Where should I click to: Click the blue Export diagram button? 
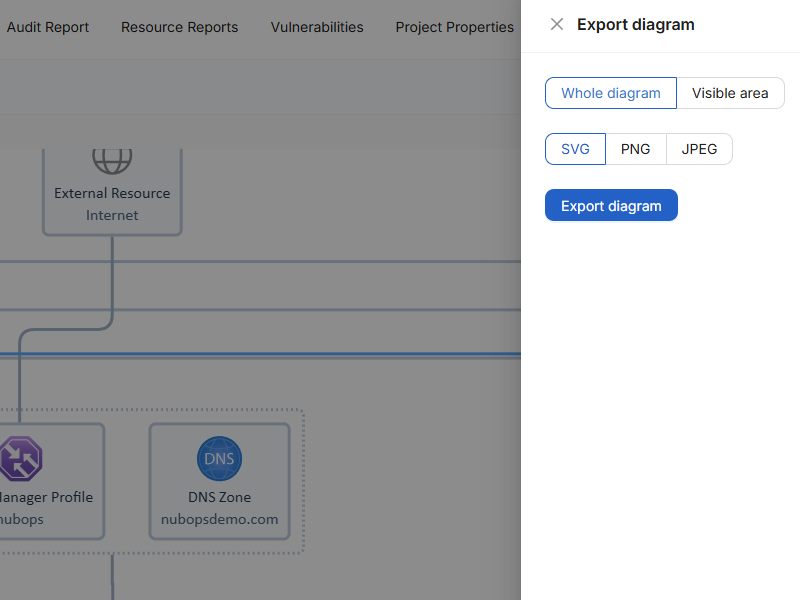pos(611,206)
